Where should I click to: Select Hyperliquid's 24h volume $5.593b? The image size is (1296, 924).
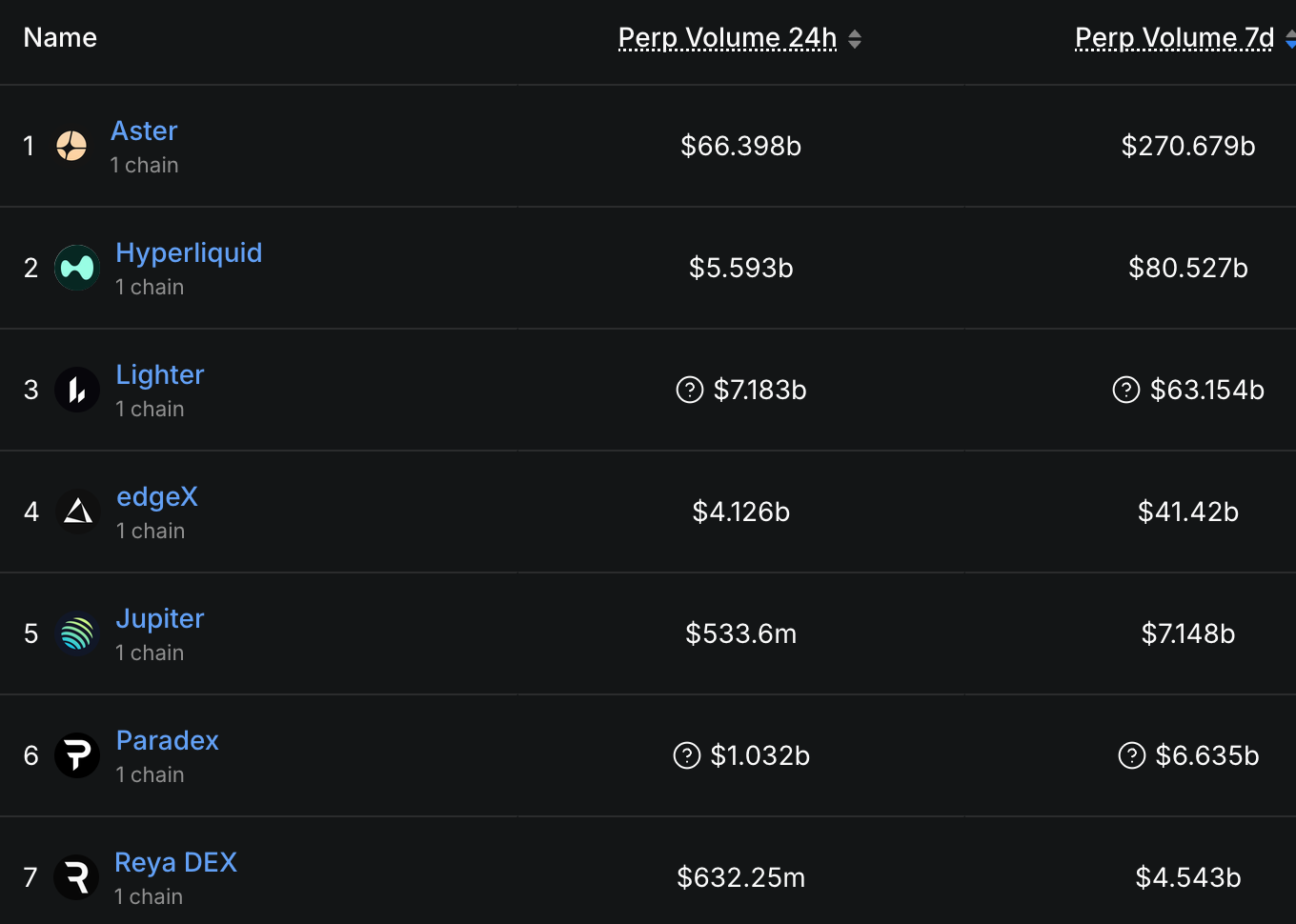(740, 268)
